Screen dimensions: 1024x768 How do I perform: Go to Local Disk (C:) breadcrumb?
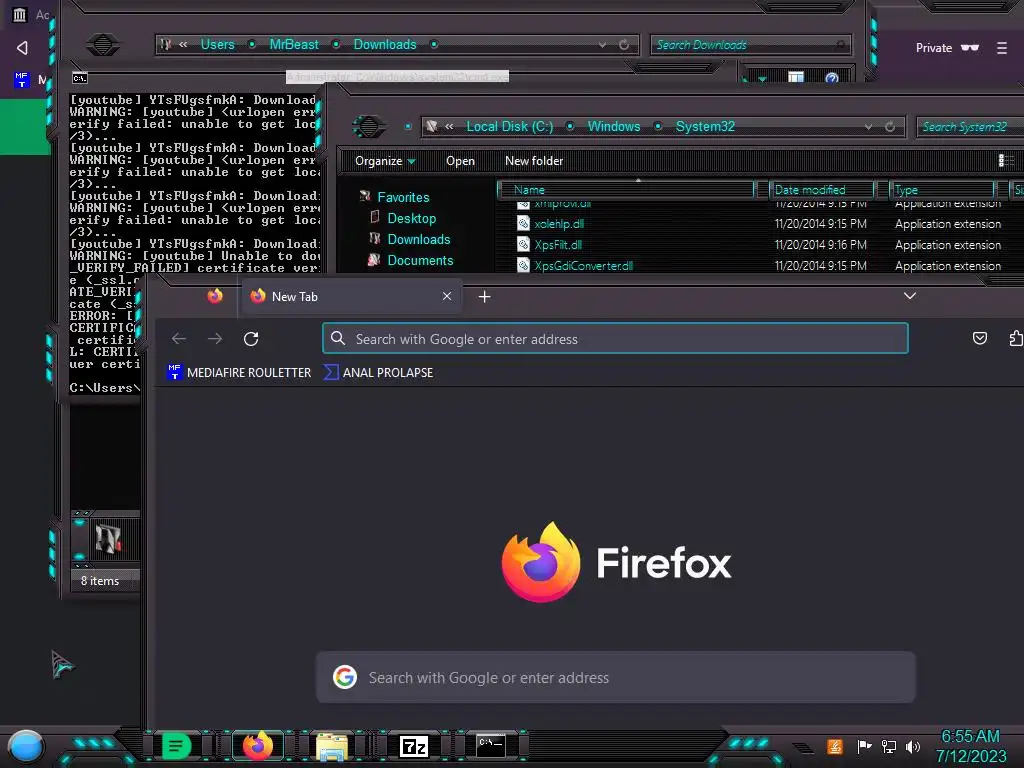tap(509, 127)
